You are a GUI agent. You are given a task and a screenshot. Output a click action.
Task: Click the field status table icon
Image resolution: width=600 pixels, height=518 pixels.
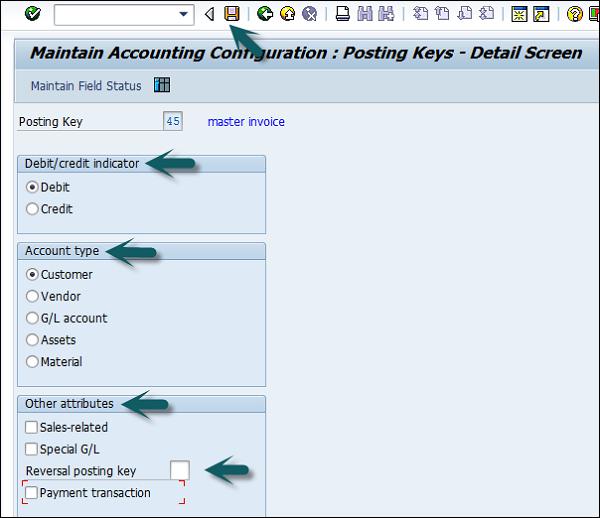162,85
